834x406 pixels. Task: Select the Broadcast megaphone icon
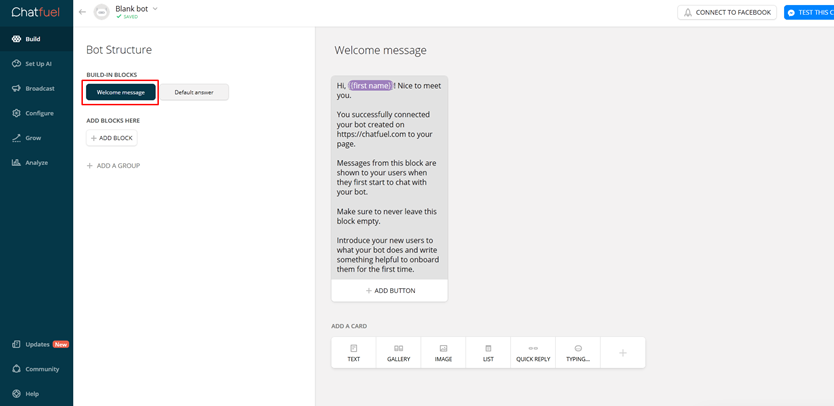point(16,88)
